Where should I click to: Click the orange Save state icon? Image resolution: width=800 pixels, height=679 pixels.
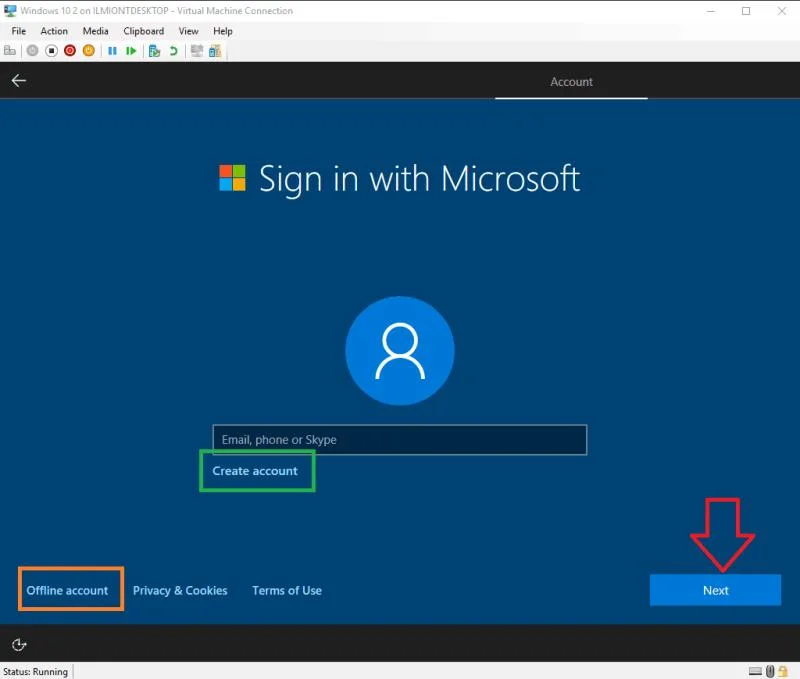pyautogui.click(x=89, y=51)
